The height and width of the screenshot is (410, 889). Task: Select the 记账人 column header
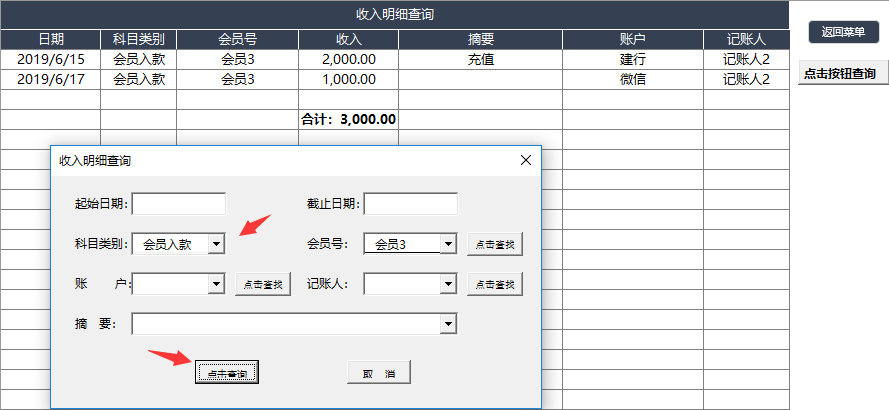(x=746, y=39)
